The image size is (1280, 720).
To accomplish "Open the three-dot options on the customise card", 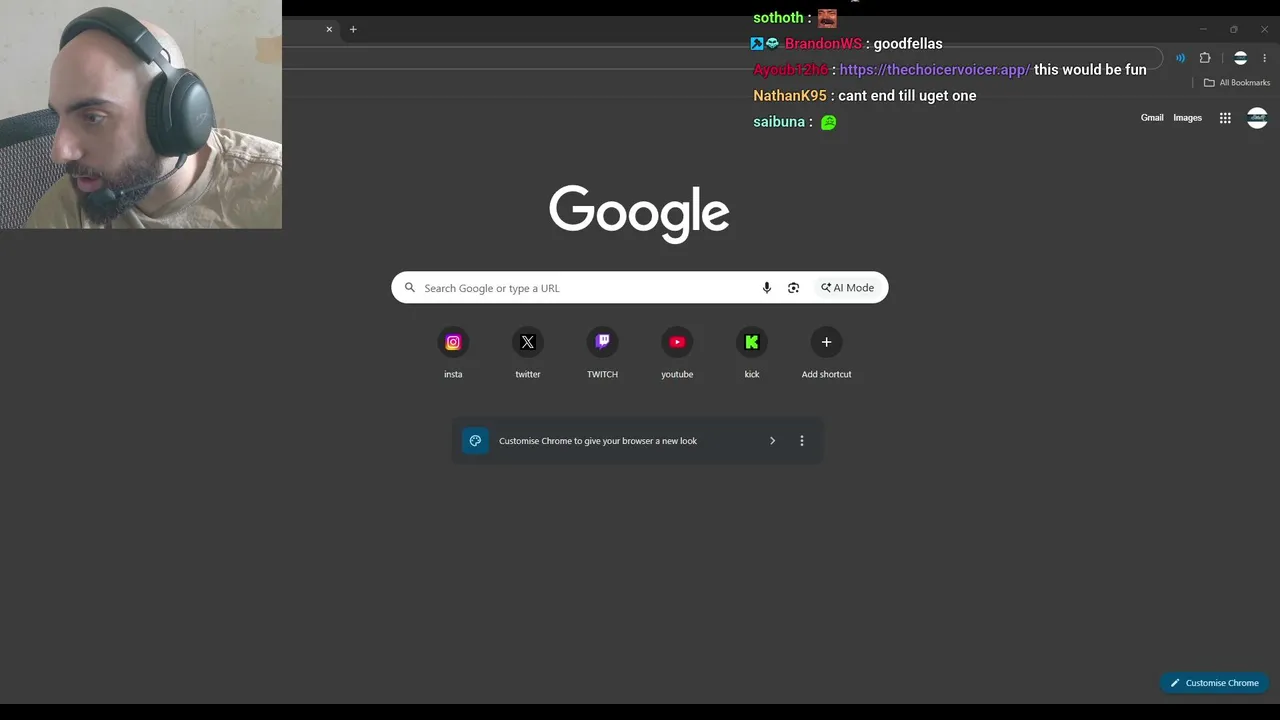I will click(802, 441).
